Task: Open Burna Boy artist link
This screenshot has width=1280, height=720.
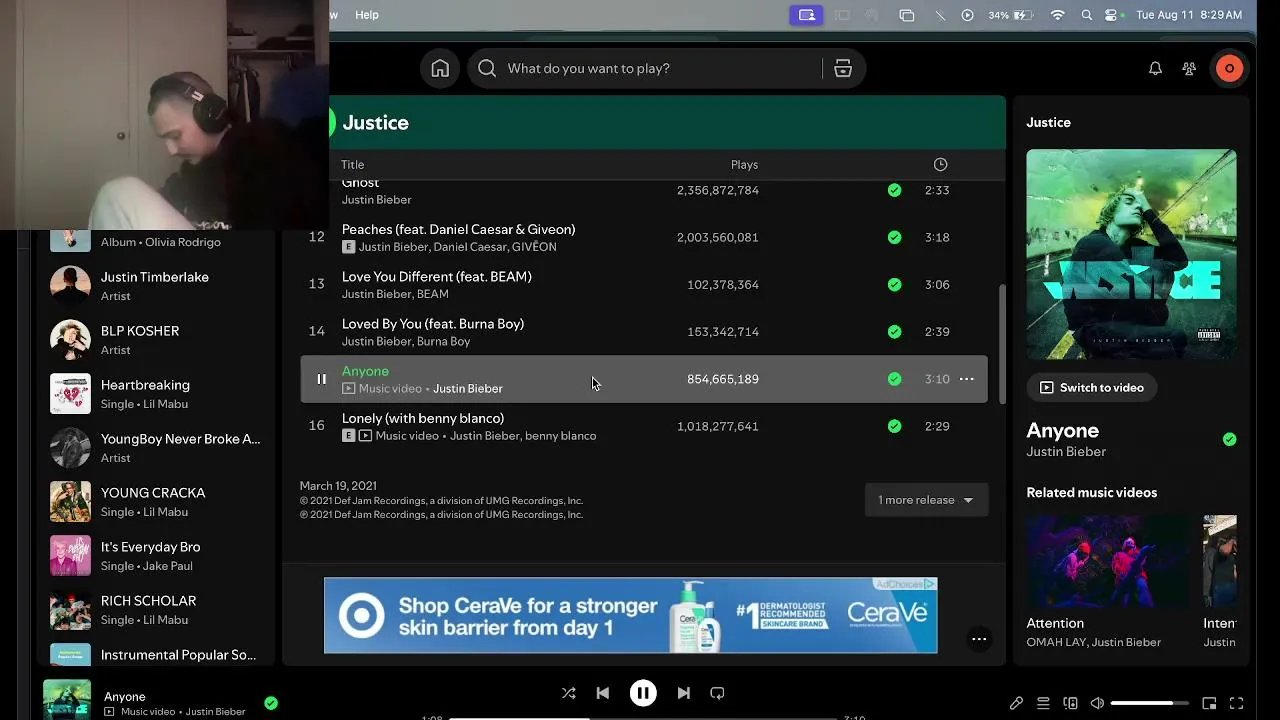Action: coord(443,342)
